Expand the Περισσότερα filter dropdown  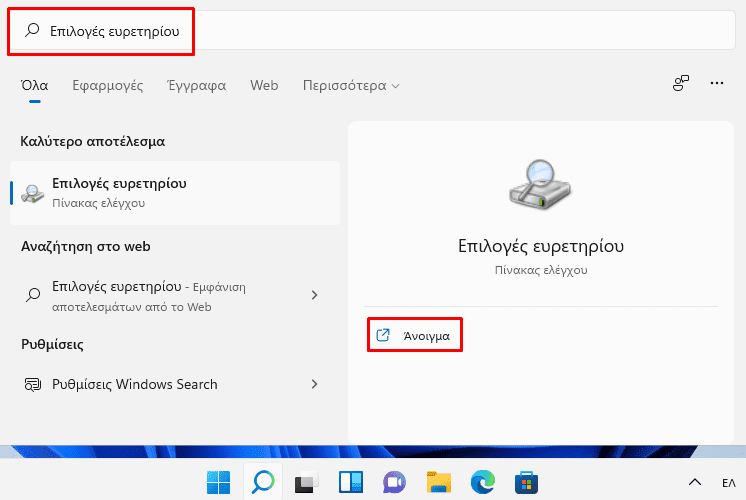(351, 86)
